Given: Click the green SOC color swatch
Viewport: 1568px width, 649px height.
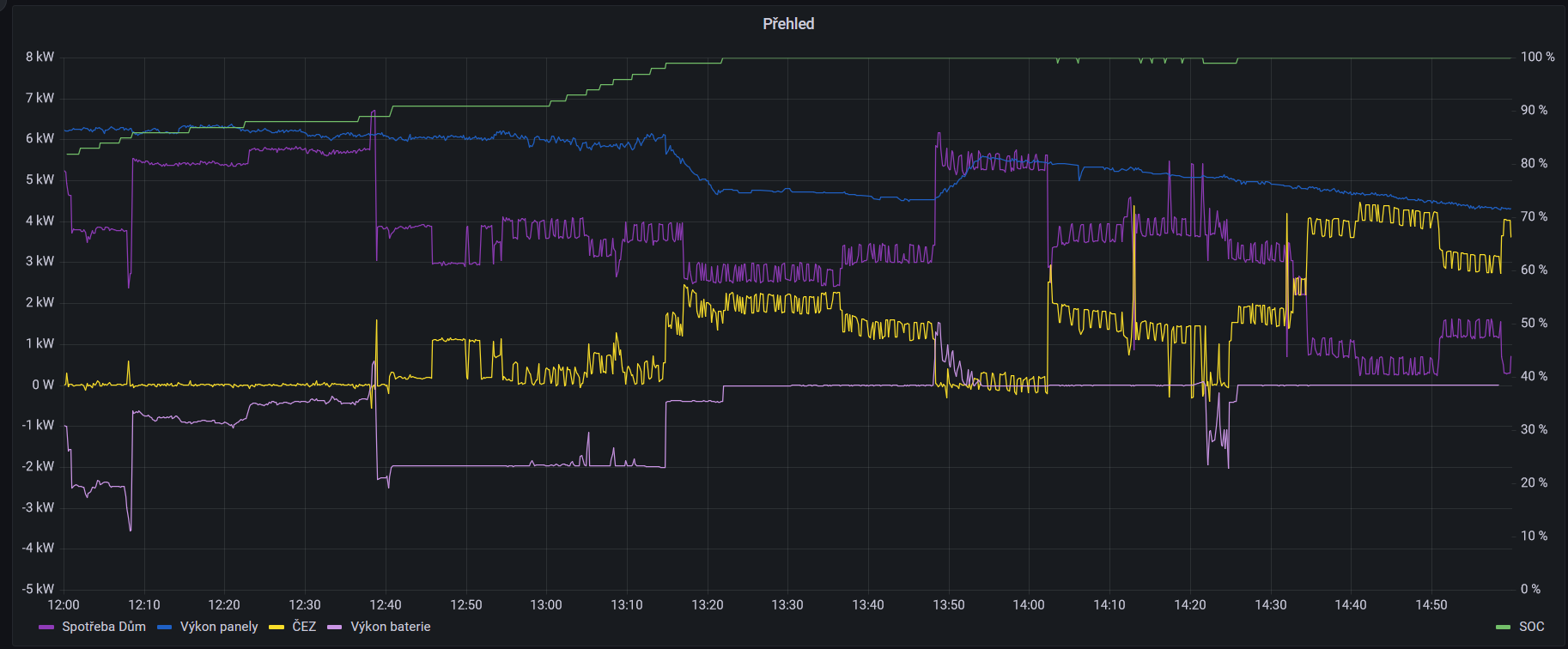Looking at the screenshot, I should 1504,628.
